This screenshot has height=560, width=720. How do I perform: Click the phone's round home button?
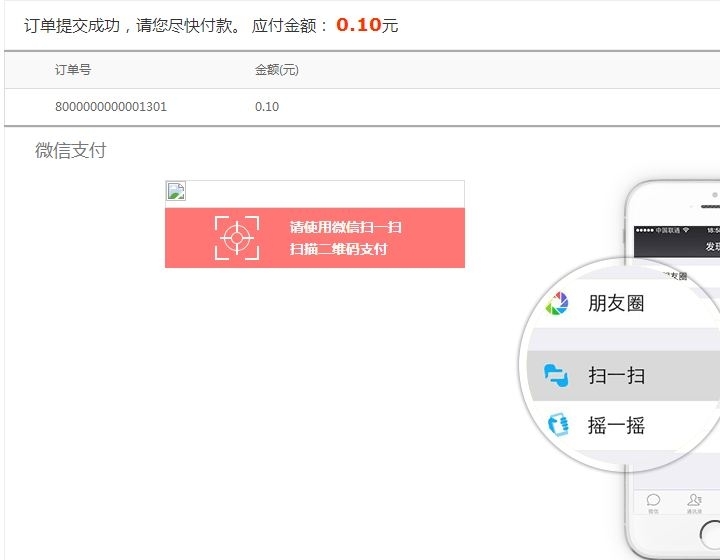[x=710, y=534]
